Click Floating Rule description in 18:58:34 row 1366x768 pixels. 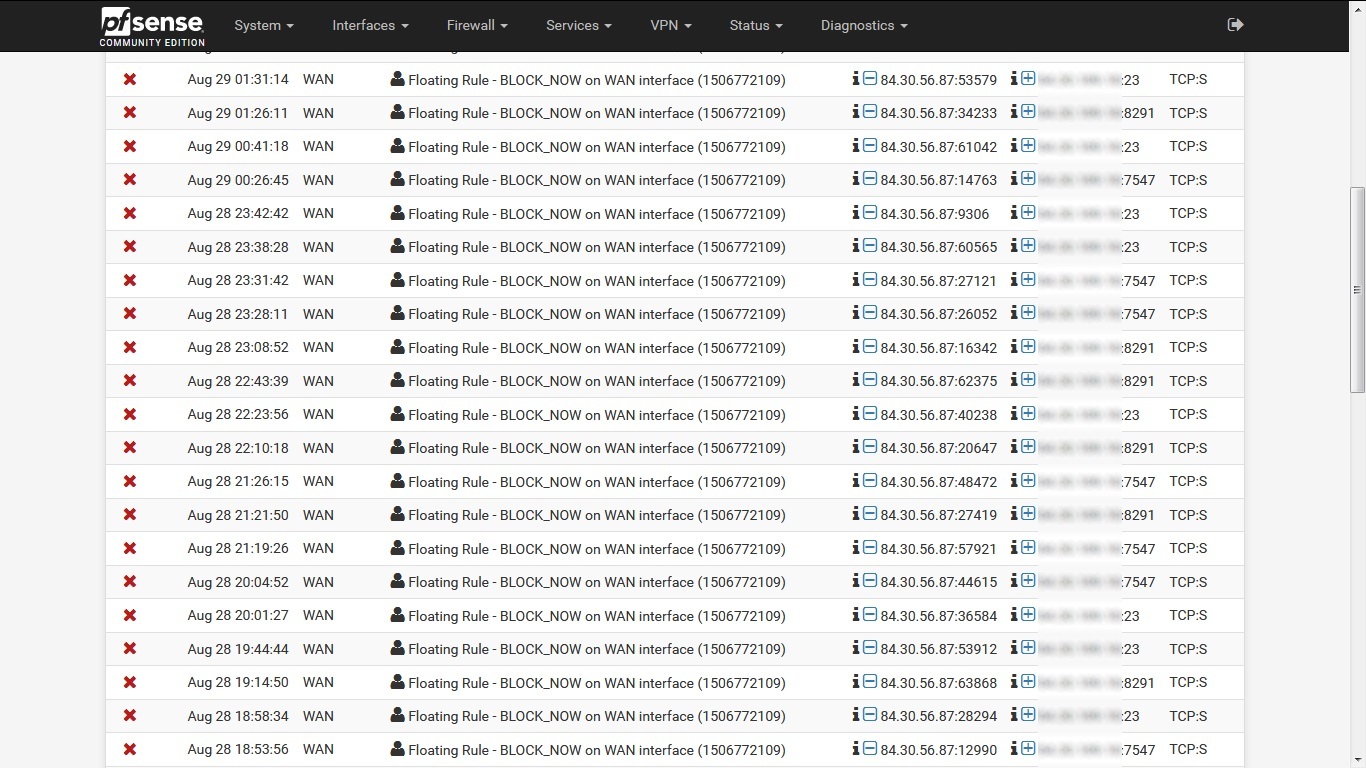pos(597,716)
